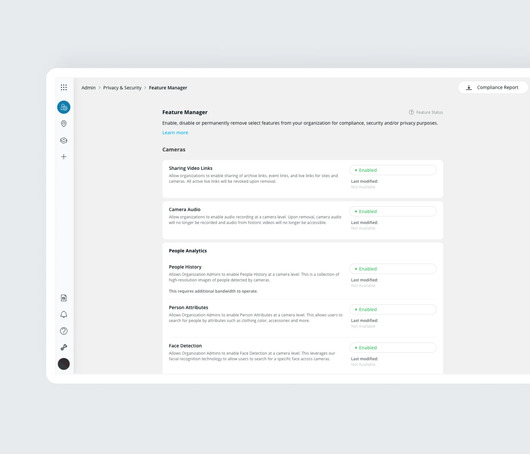Open People History Enabled status dropdown

point(393,269)
